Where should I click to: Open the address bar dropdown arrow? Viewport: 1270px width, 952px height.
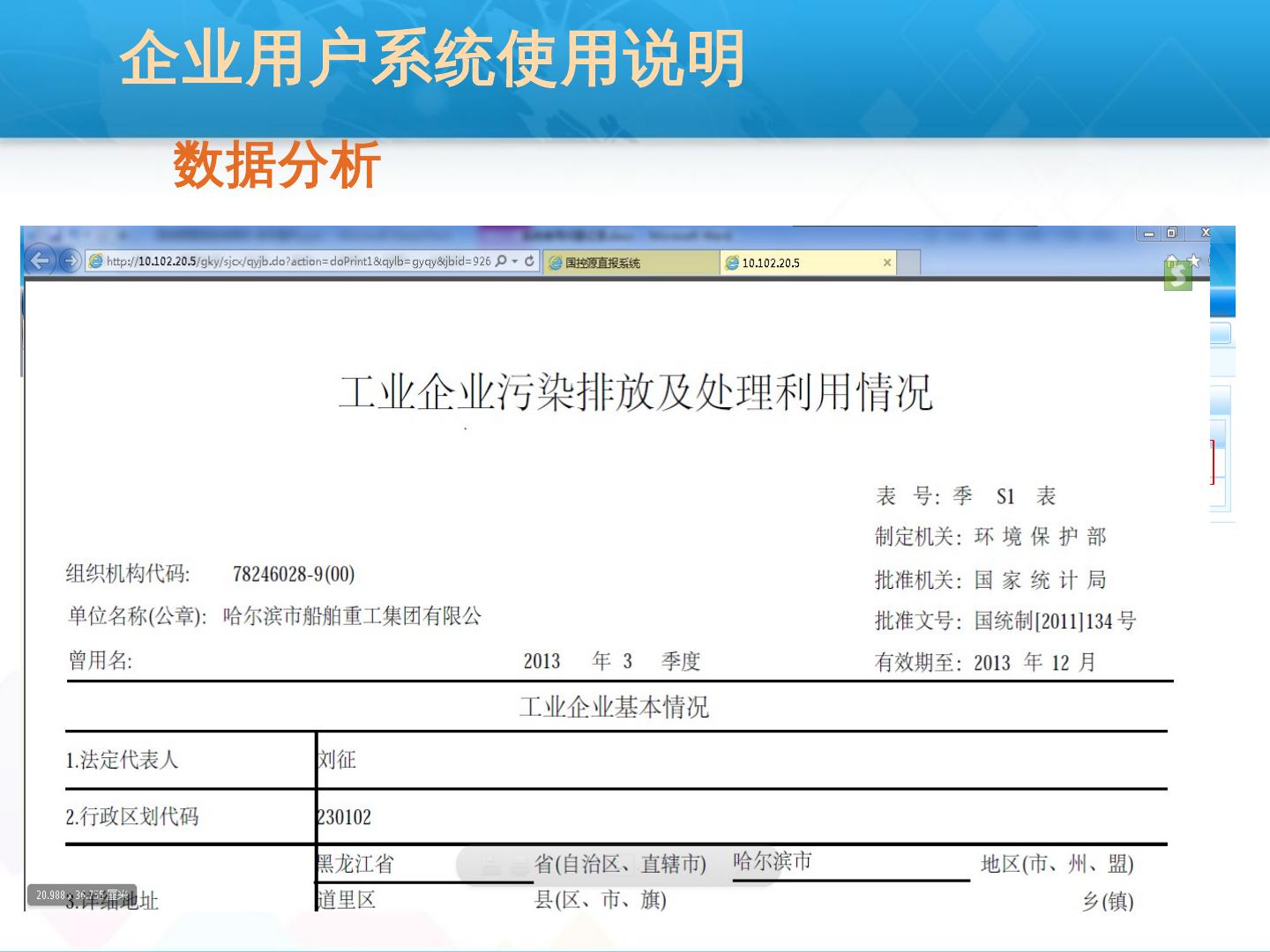pyautogui.click(x=515, y=262)
